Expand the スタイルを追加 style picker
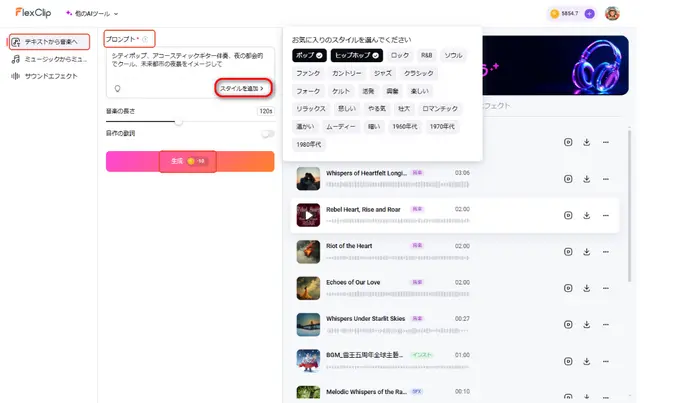700x403 pixels. coord(243,88)
